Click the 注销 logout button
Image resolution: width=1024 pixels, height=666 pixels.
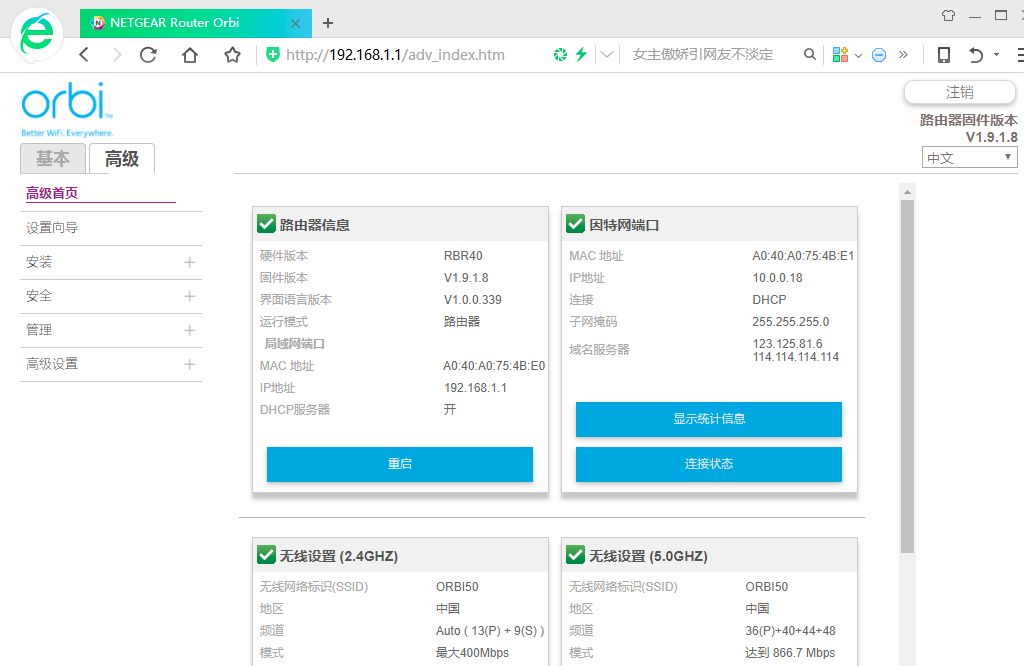(959, 92)
